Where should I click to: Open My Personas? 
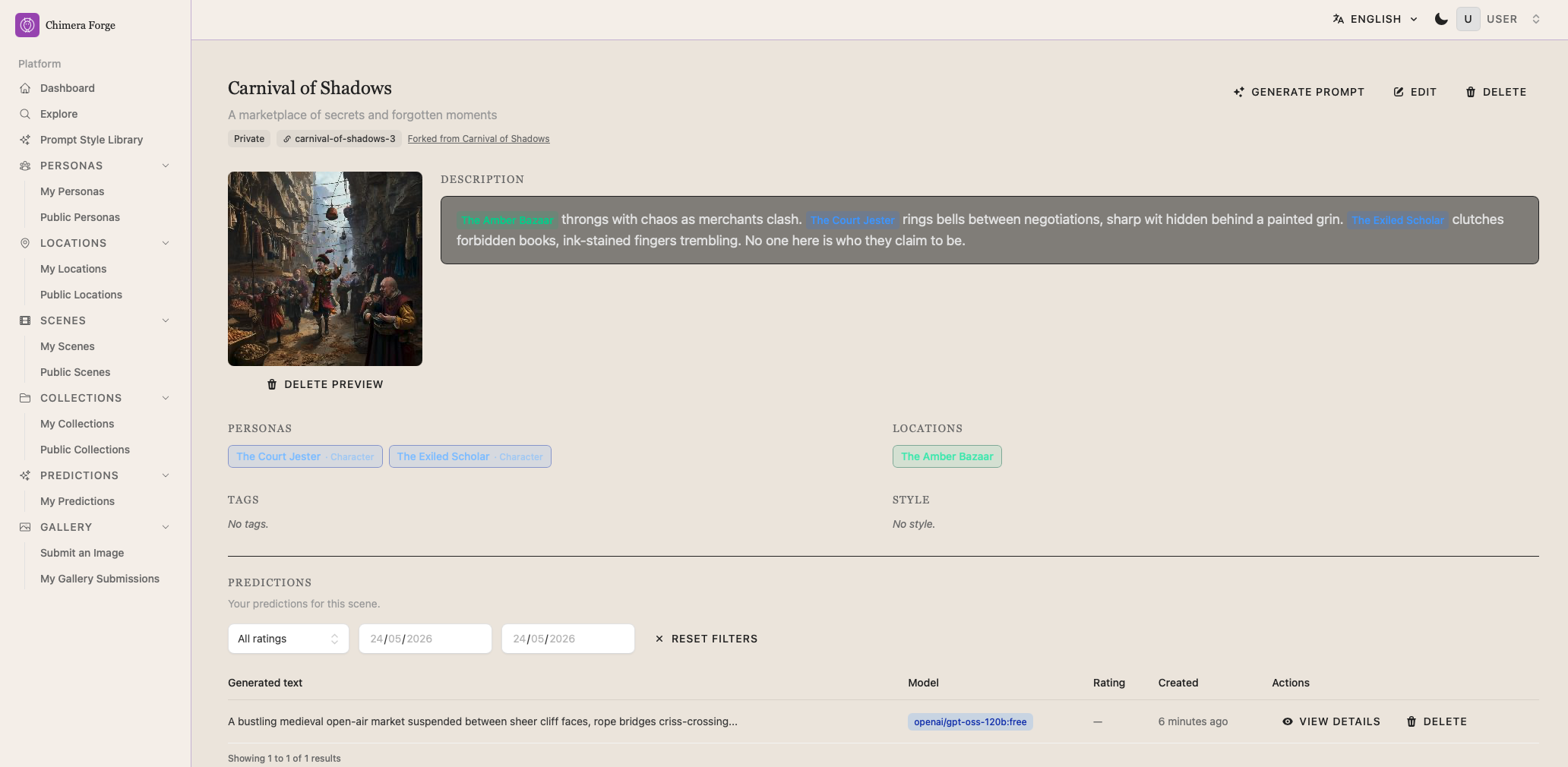point(72,191)
